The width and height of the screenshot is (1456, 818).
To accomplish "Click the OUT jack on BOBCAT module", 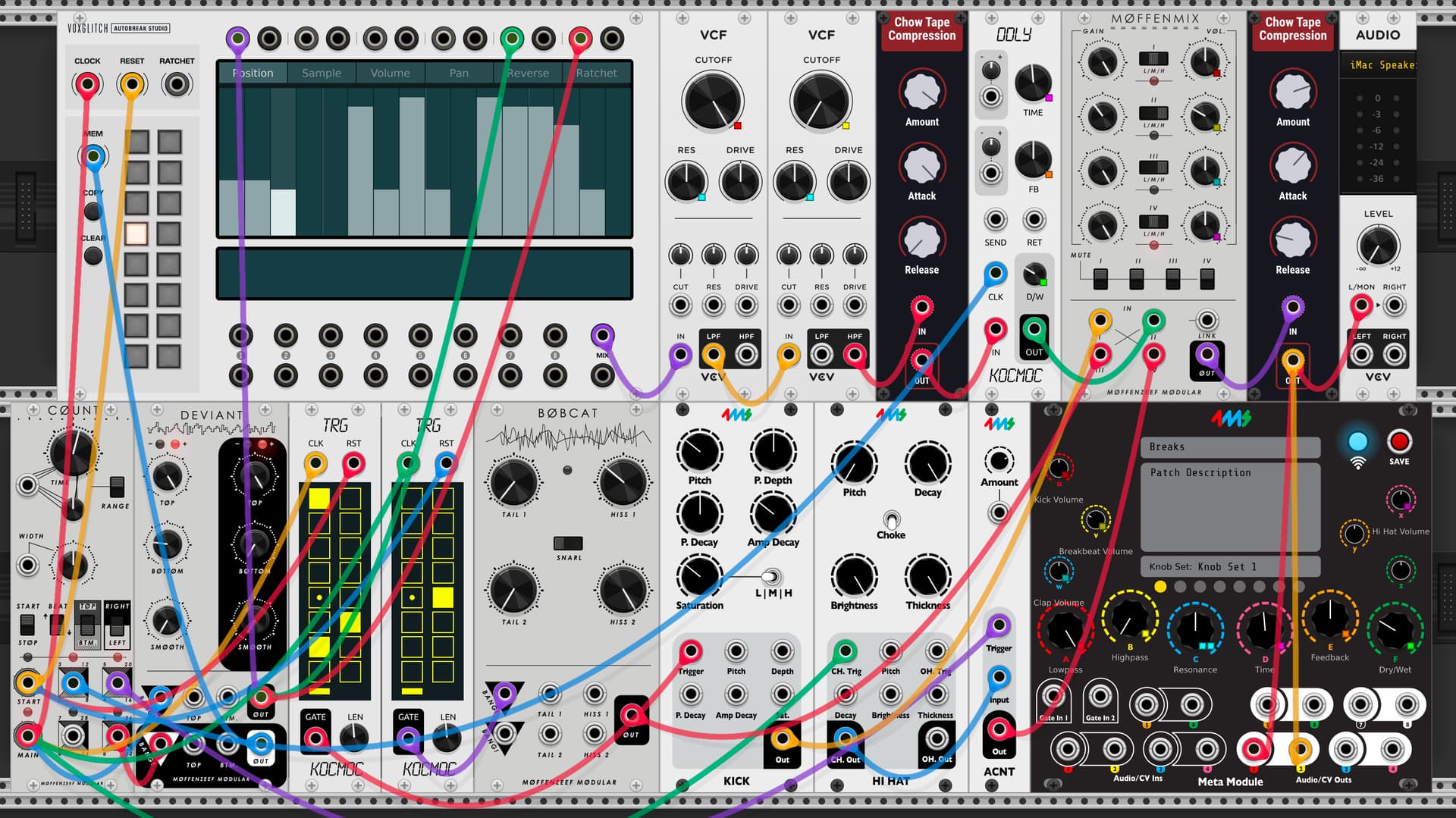I will (x=631, y=714).
